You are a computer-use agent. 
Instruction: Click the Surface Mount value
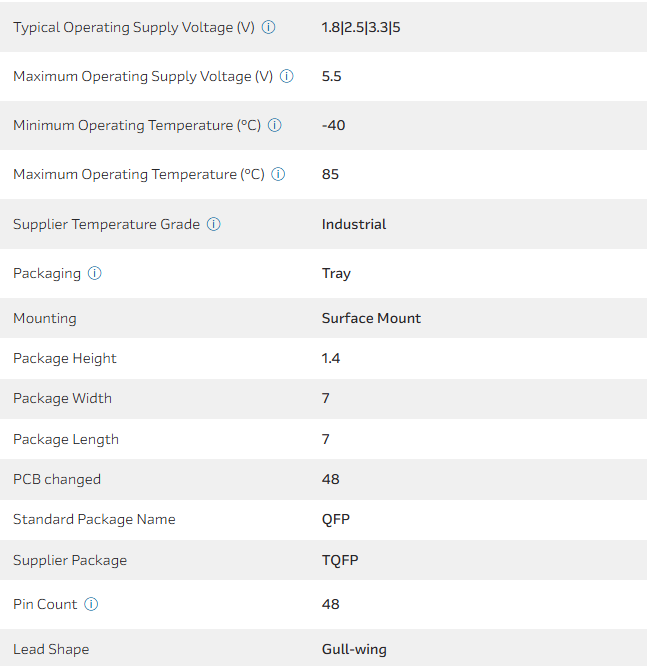click(x=371, y=318)
